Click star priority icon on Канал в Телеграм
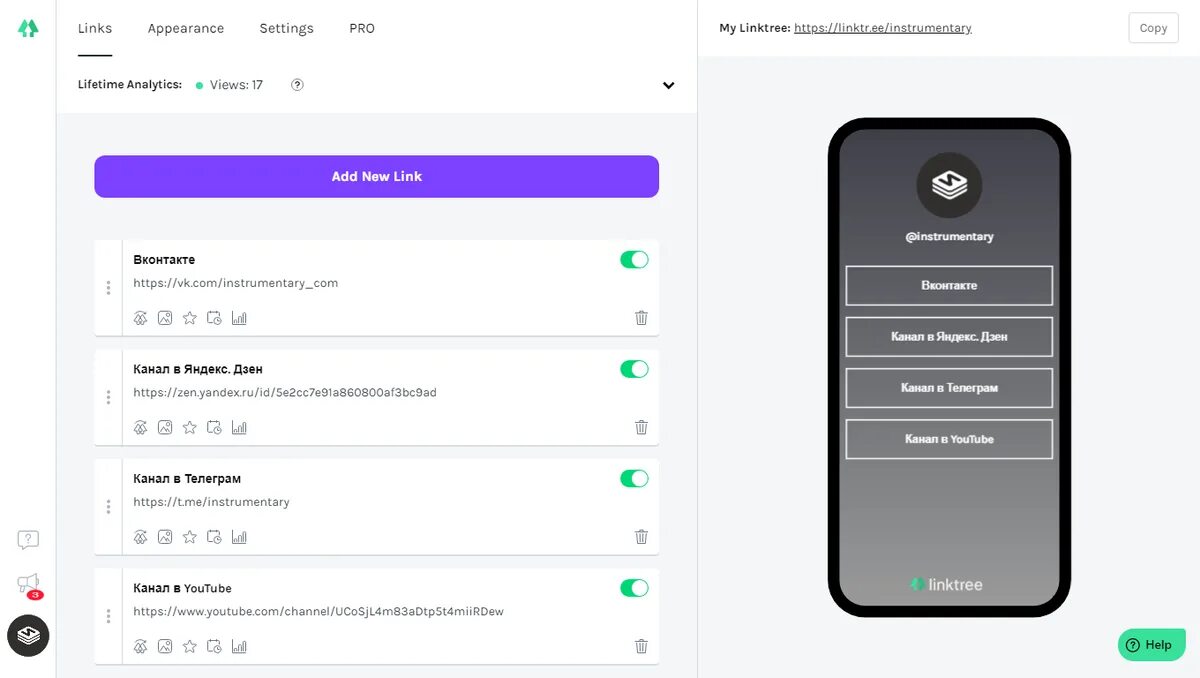Image resolution: width=1200 pixels, height=678 pixels. pos(190,537)
